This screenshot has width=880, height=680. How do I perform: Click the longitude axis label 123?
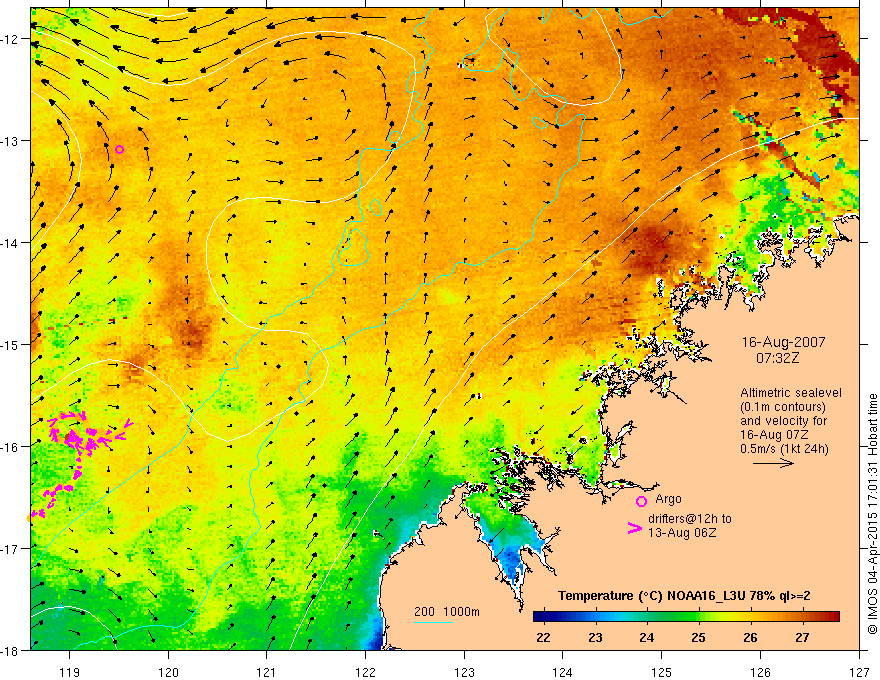coord(464,672)
